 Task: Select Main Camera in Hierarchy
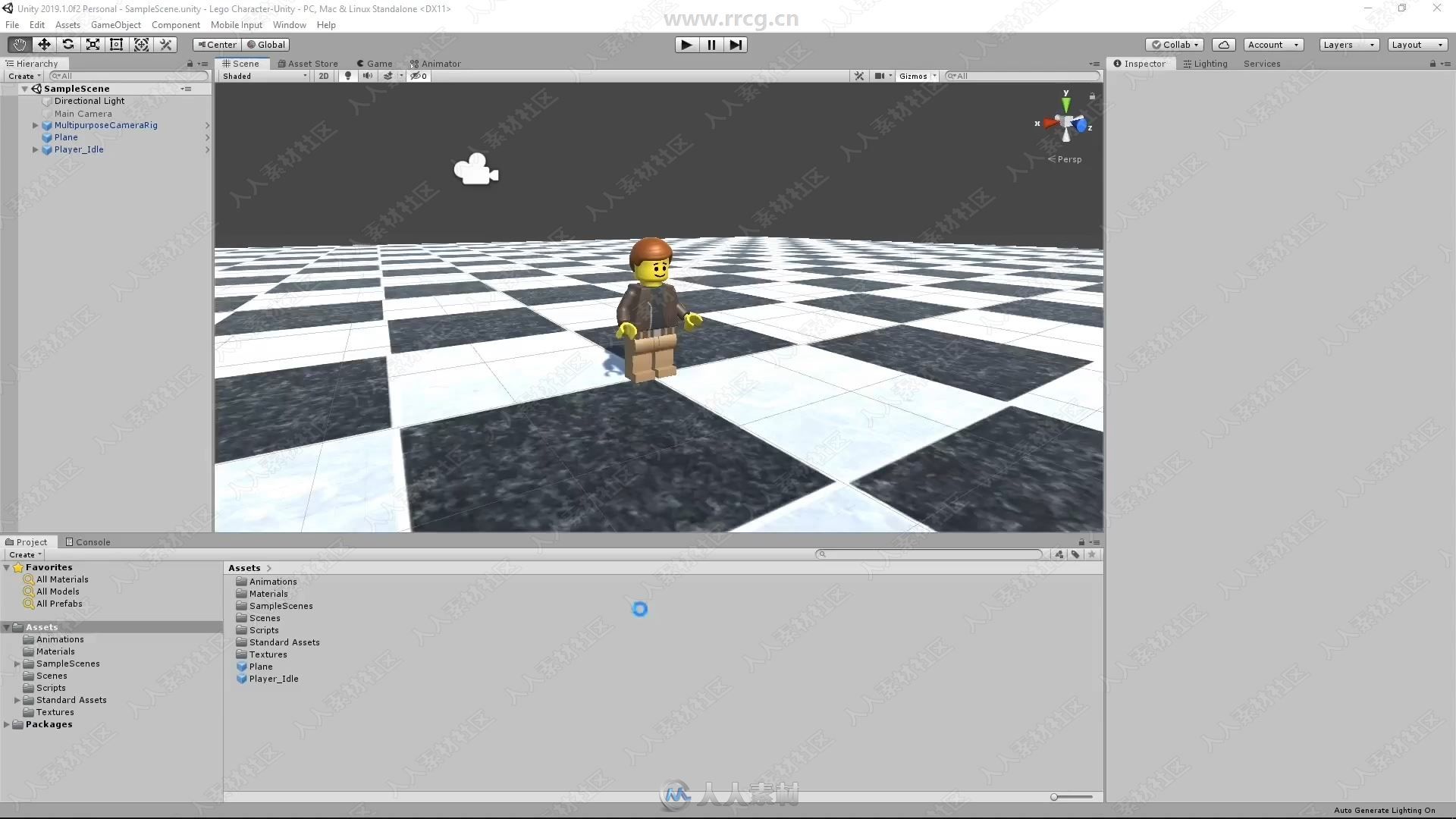[x=83, y=114]
